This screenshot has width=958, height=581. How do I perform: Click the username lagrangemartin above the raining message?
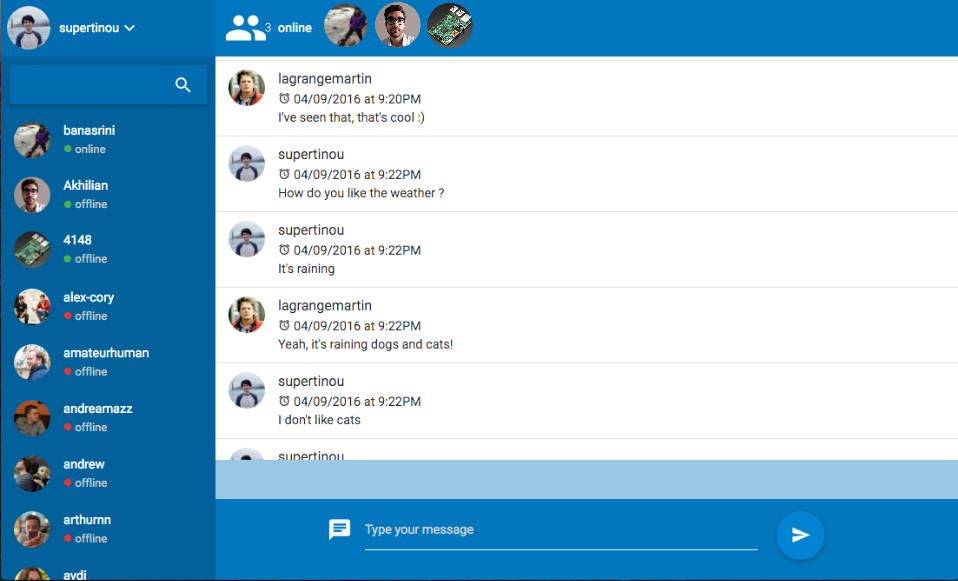tap(324, 305)
